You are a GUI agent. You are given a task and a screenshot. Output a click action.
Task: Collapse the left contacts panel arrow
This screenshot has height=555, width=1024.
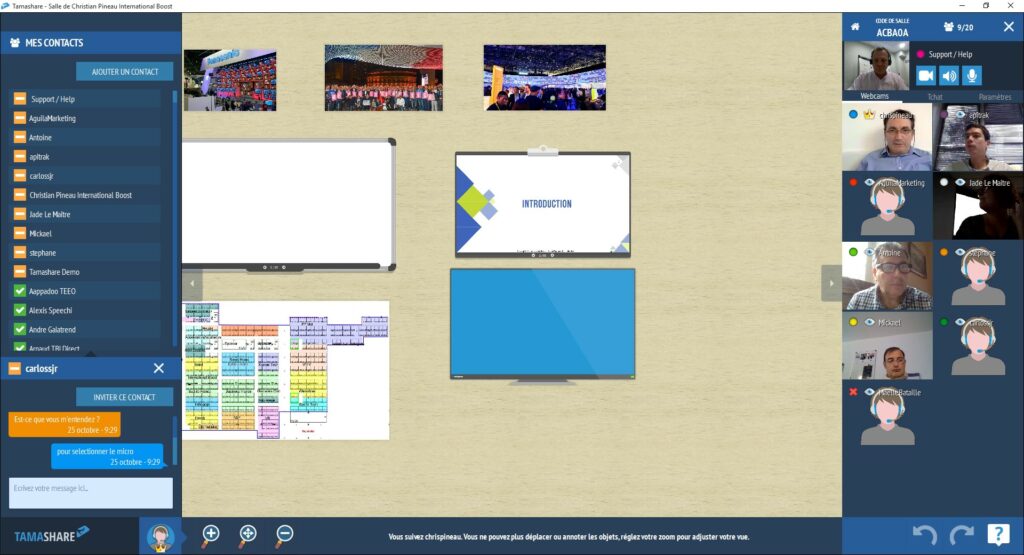(x=190, y=282)
